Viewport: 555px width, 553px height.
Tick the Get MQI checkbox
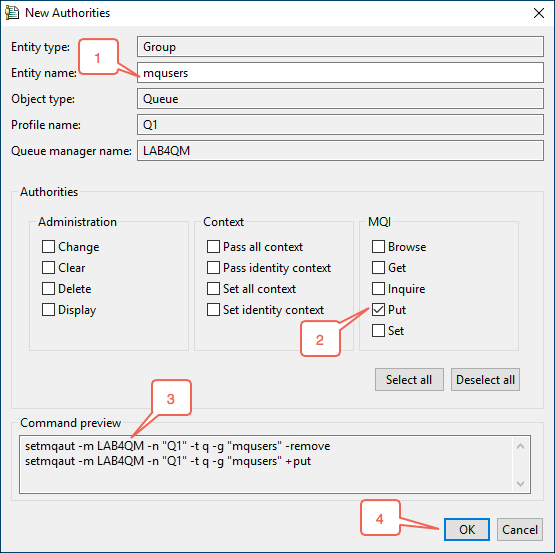click(378, 267)
